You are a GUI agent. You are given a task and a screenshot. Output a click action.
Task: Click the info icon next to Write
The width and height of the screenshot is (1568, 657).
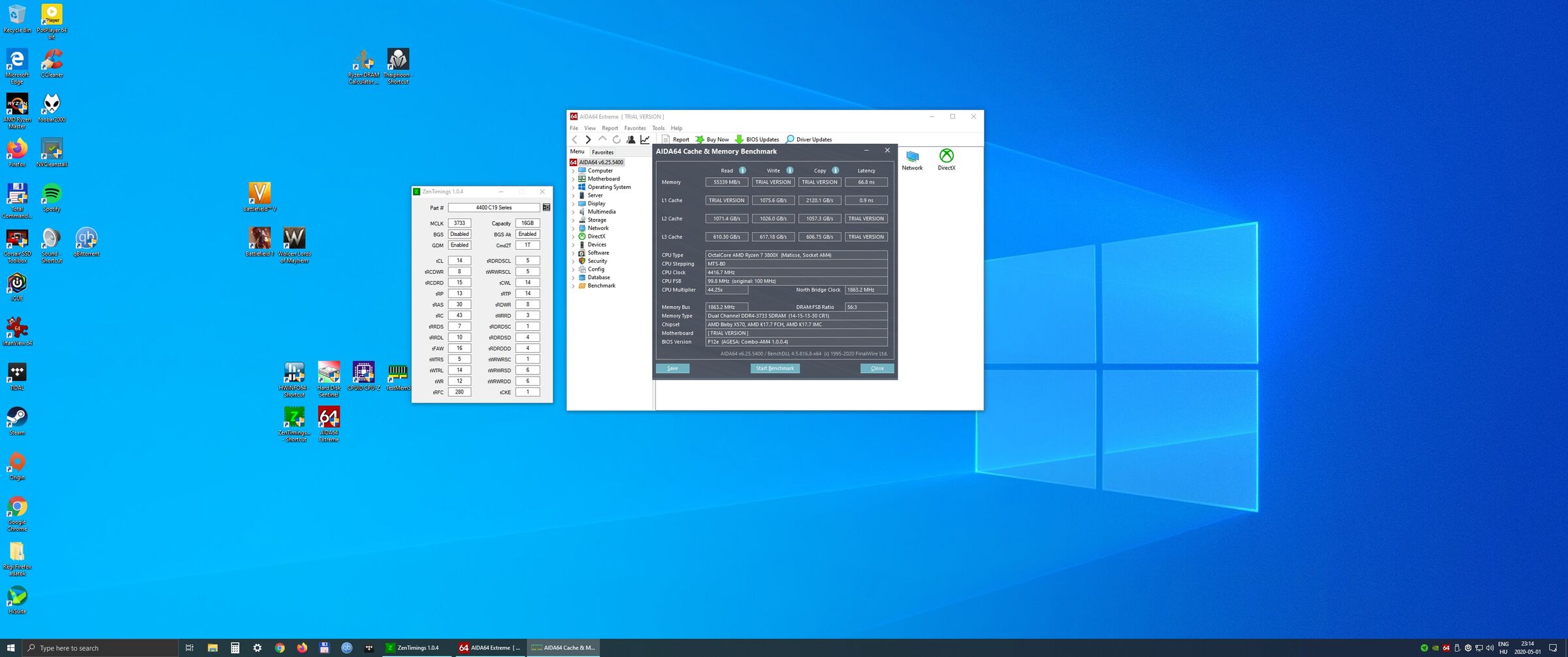(x=790, y=170)
